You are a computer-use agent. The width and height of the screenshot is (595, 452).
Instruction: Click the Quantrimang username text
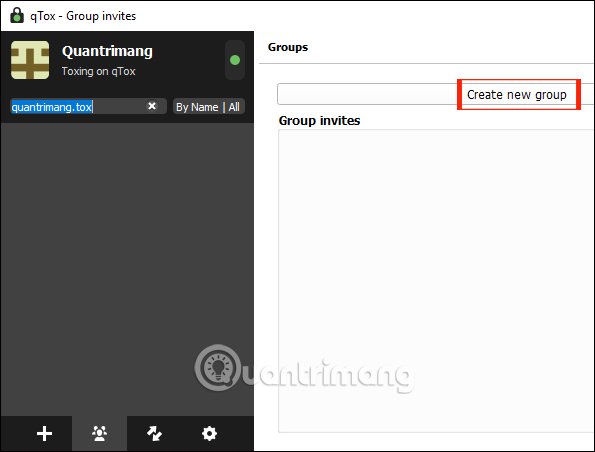point(107,51)
